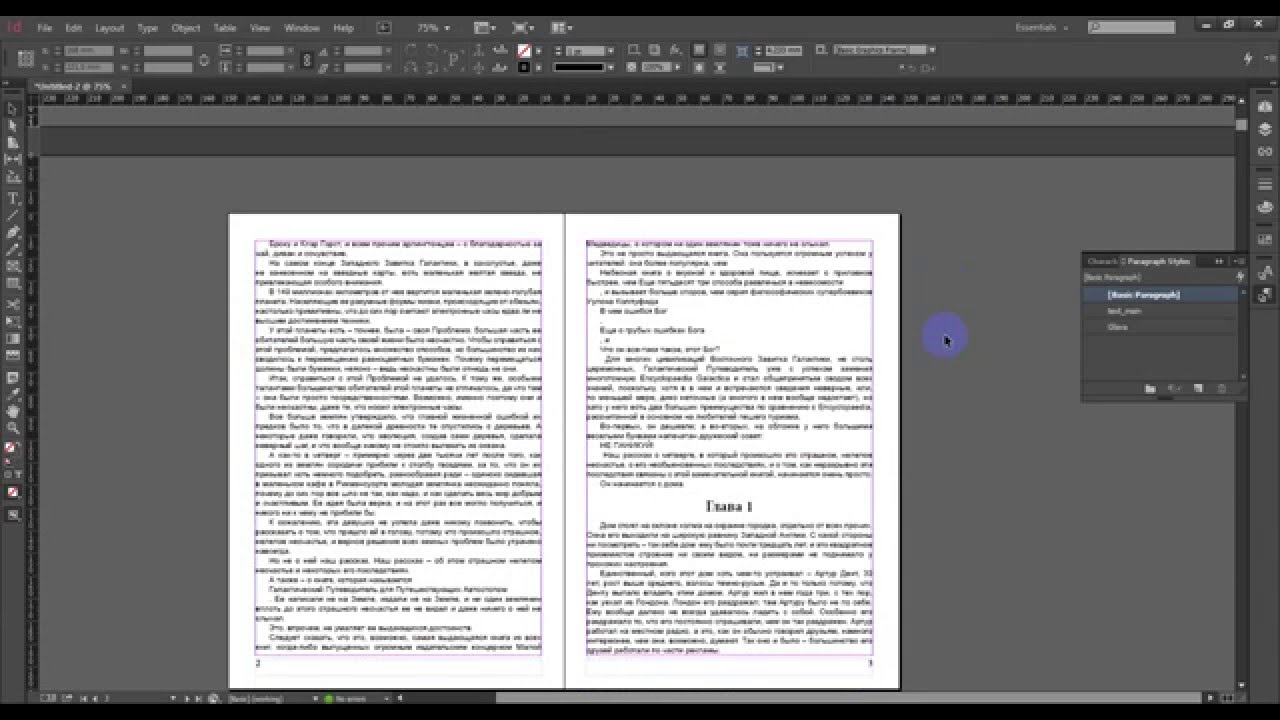The height and width of the screenshot is (720, 1280).
Task: Toggle constrain proportions for width and height
Action: click(204, 60)
